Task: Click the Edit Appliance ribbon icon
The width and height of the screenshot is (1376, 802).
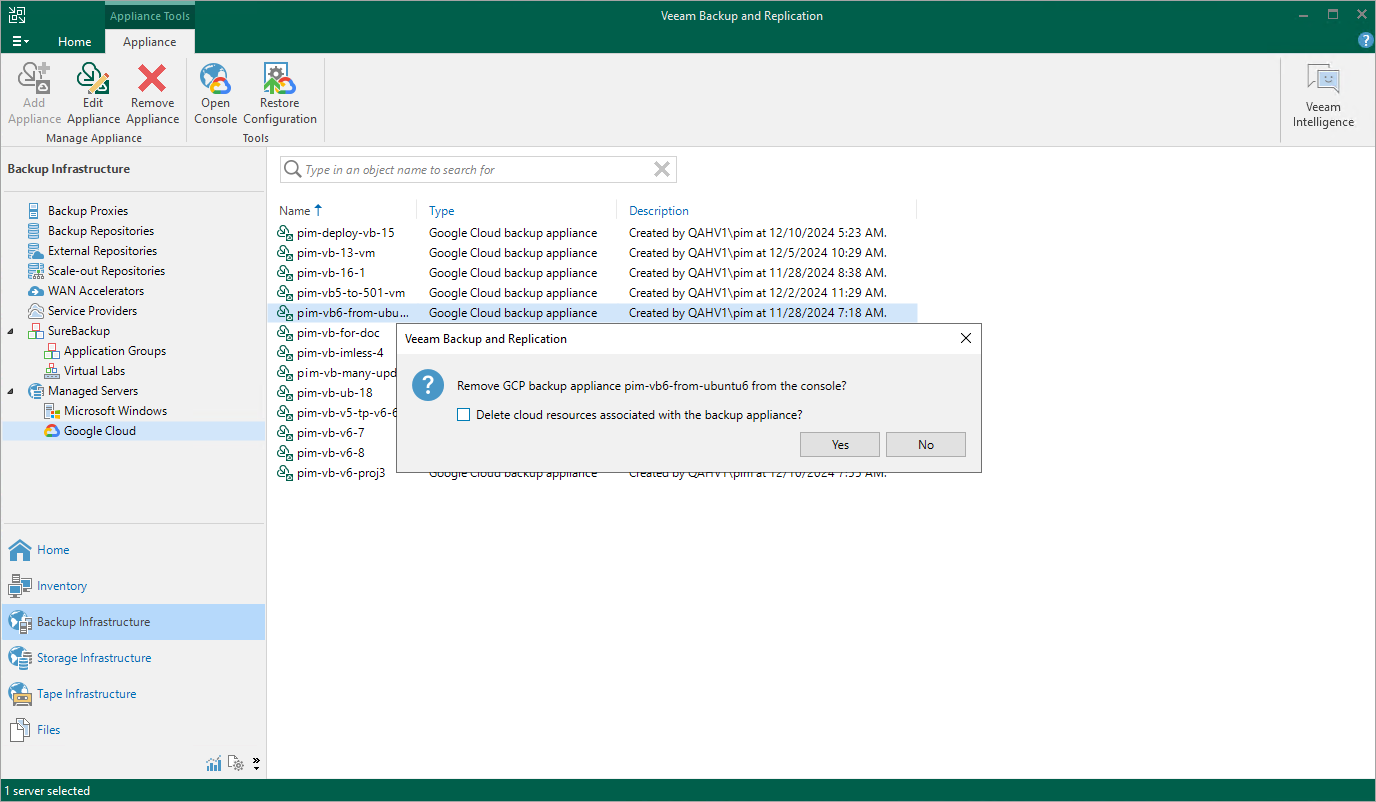Action: click(x=93, y=78)
